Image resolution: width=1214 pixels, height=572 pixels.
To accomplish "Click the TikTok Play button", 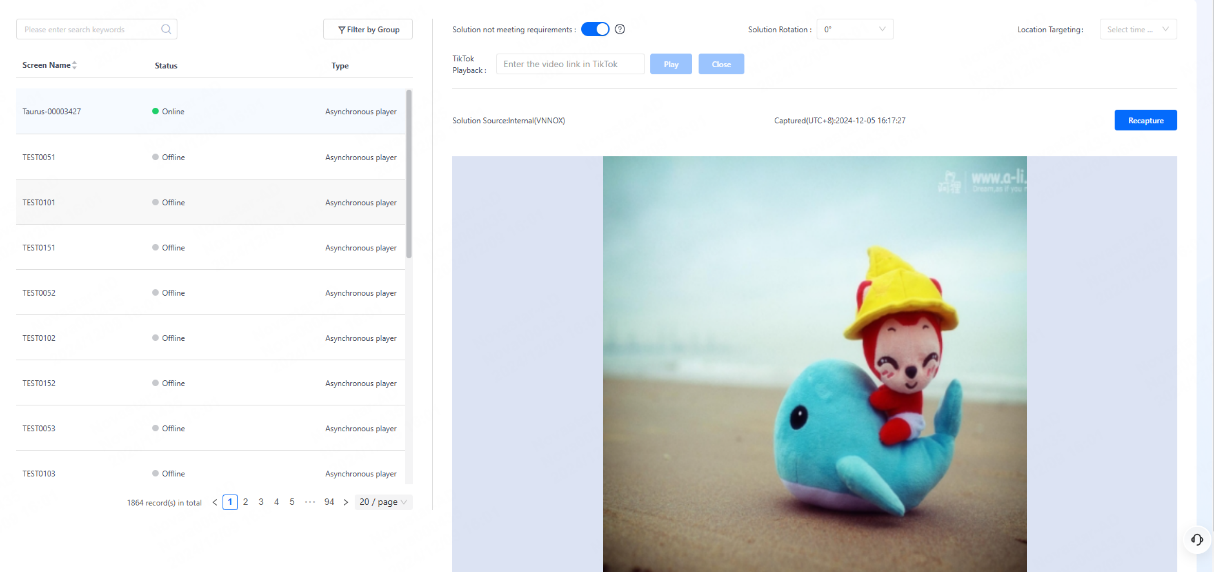I will [671, 64].
